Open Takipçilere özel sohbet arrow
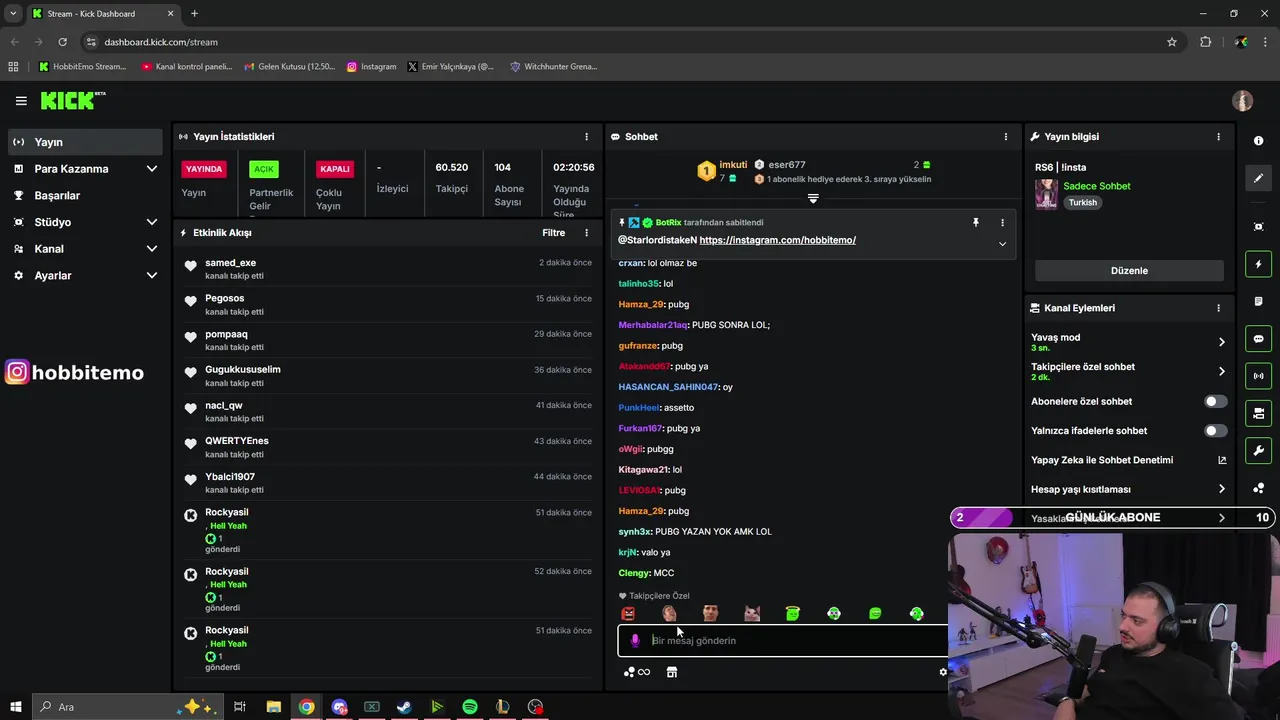Image resolution: width=1280 pixels, height=720 pixels. pos(1221,371)
